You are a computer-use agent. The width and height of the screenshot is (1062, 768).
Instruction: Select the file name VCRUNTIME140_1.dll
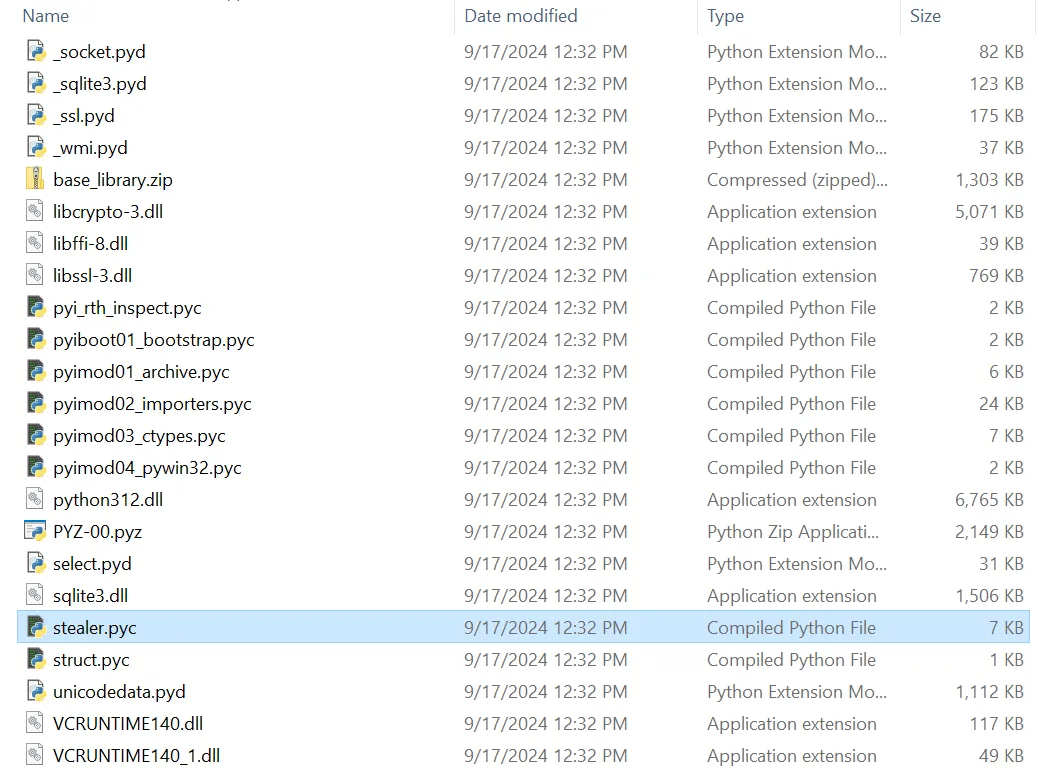coord(136,755)
